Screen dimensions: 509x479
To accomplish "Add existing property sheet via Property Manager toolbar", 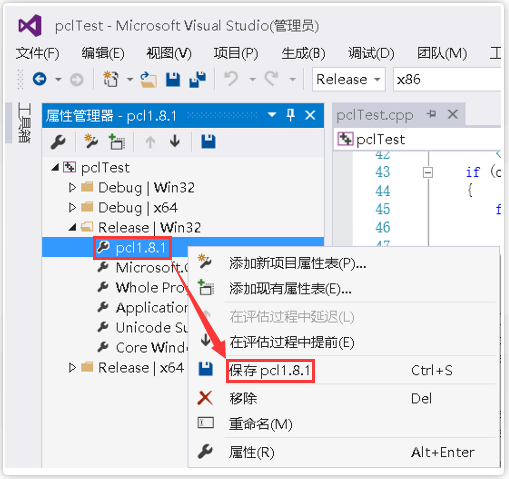I will pos(116,141).
